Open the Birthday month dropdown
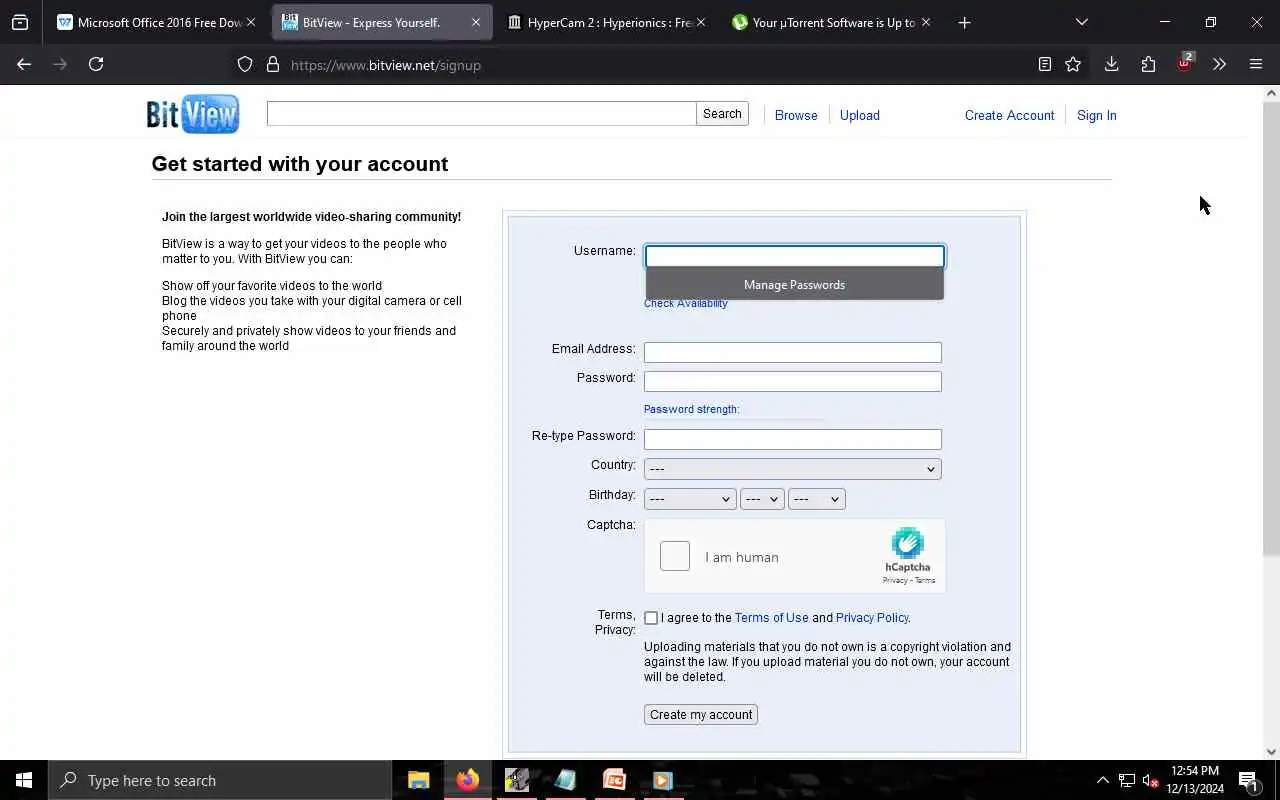 690,499
